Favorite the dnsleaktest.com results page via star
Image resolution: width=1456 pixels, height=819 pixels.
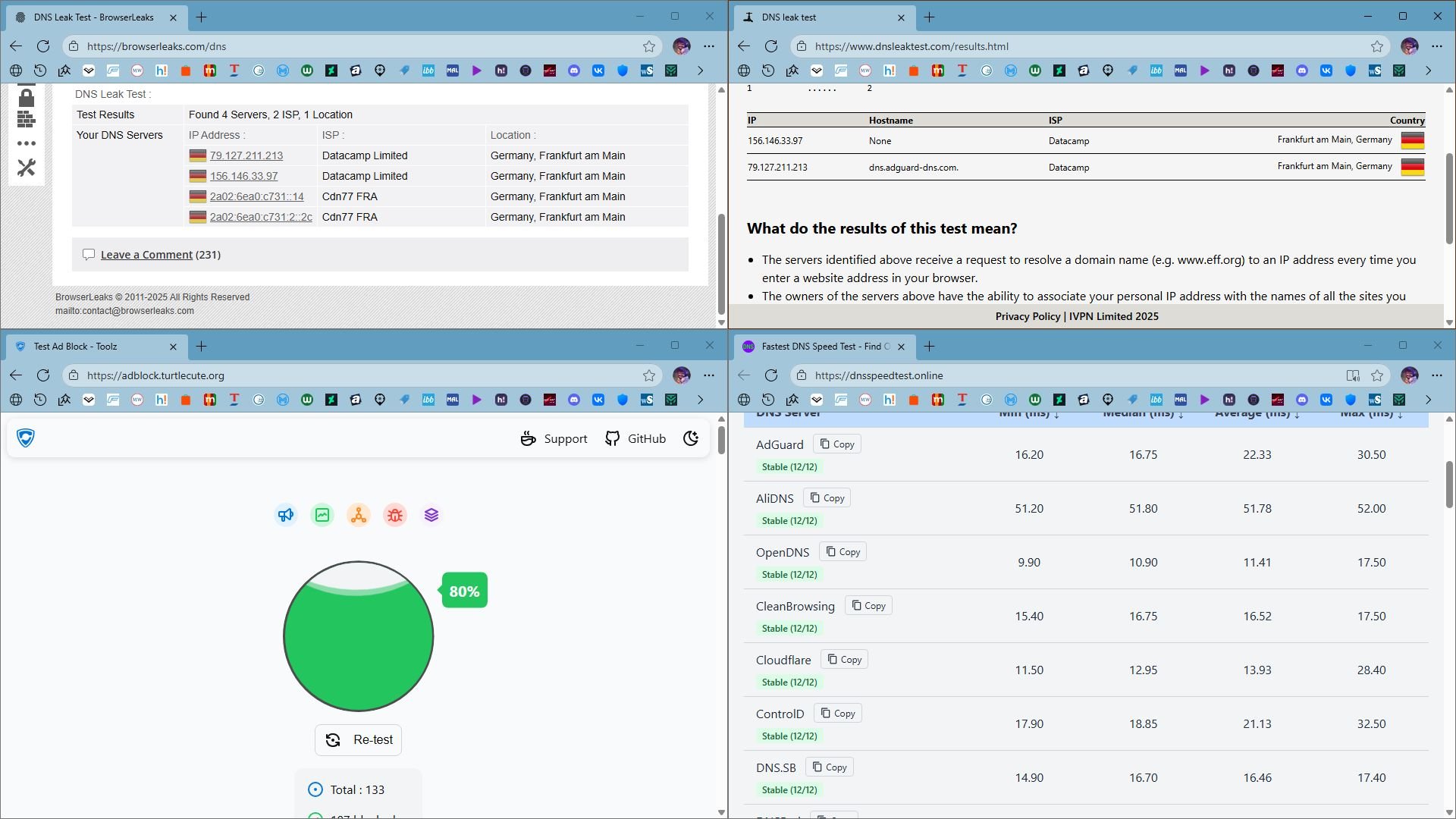(1377, 46)
